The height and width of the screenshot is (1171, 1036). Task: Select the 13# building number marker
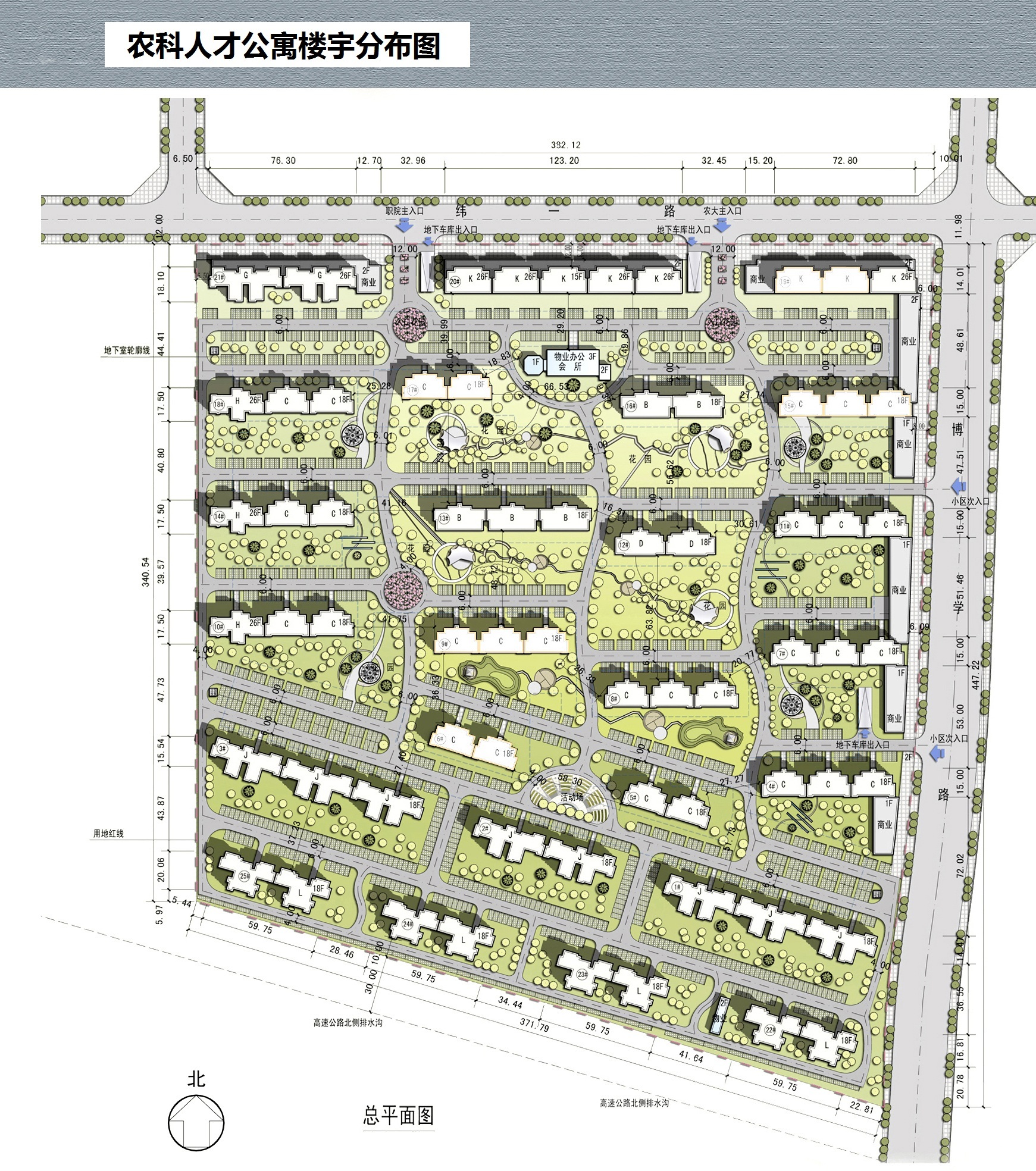click(443, 518)
